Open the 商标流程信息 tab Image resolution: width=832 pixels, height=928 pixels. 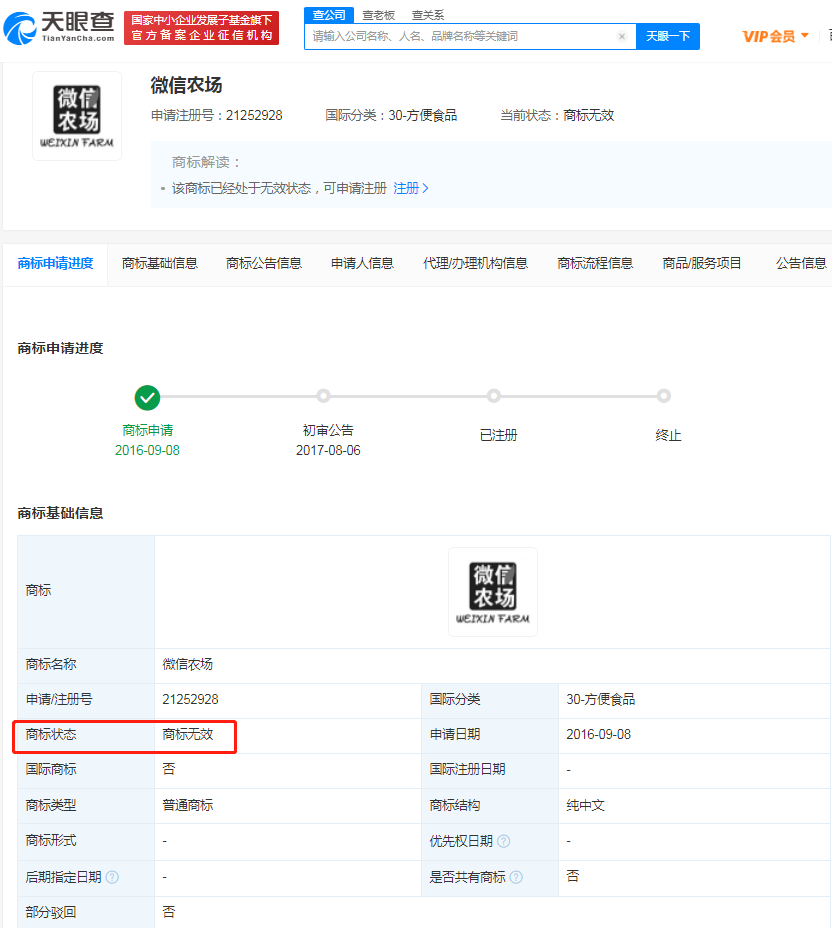(x=595, y=264)
